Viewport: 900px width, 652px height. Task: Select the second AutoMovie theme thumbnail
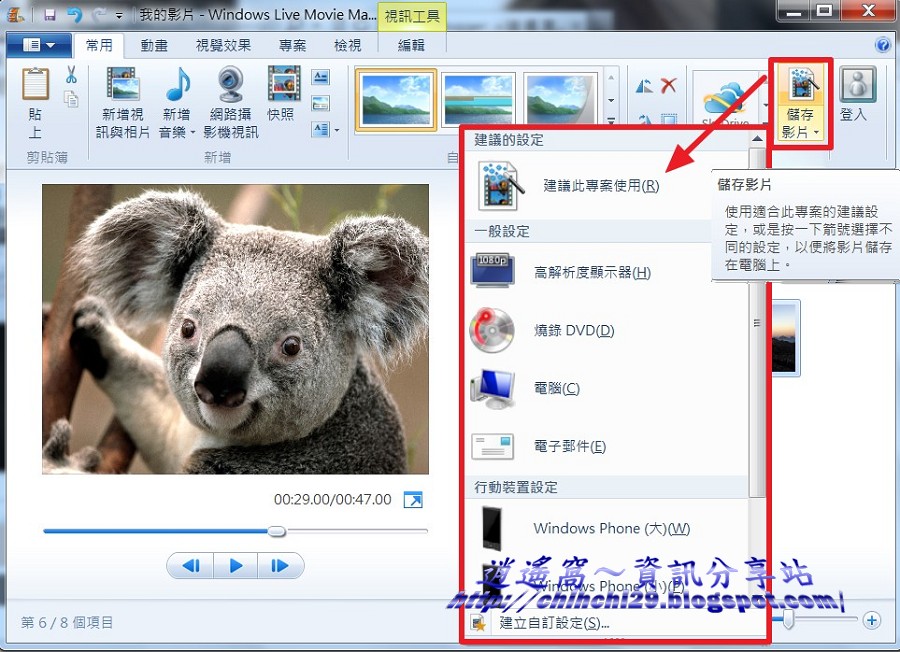pos(478,99)
